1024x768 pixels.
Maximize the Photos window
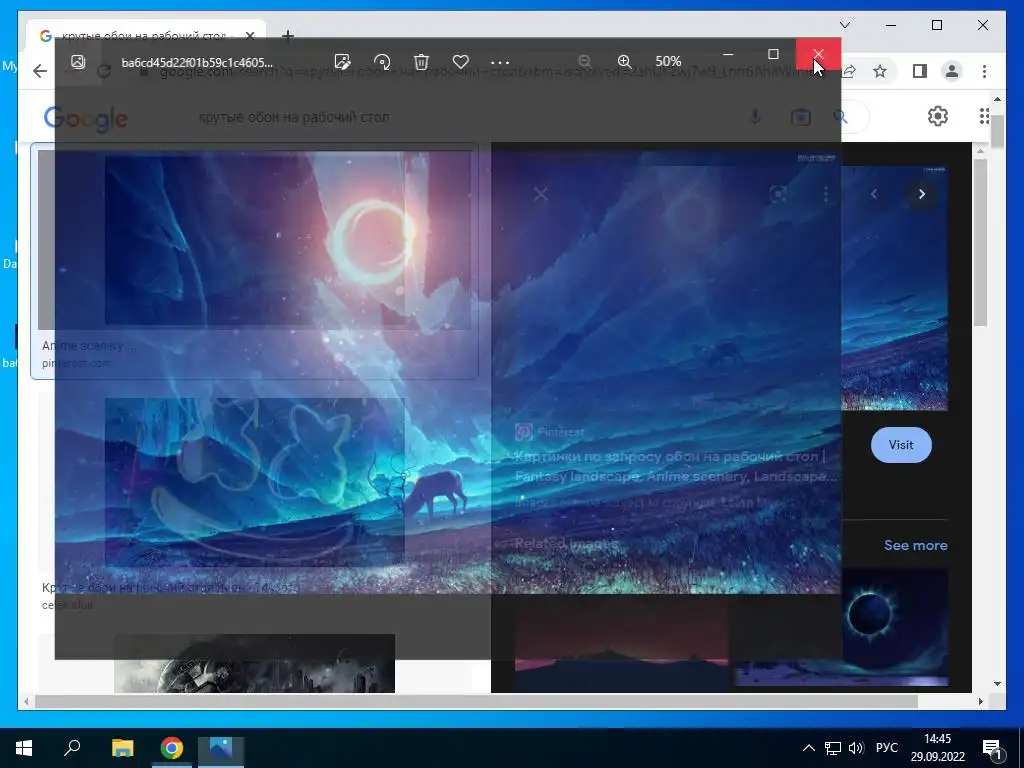point(773,54)
